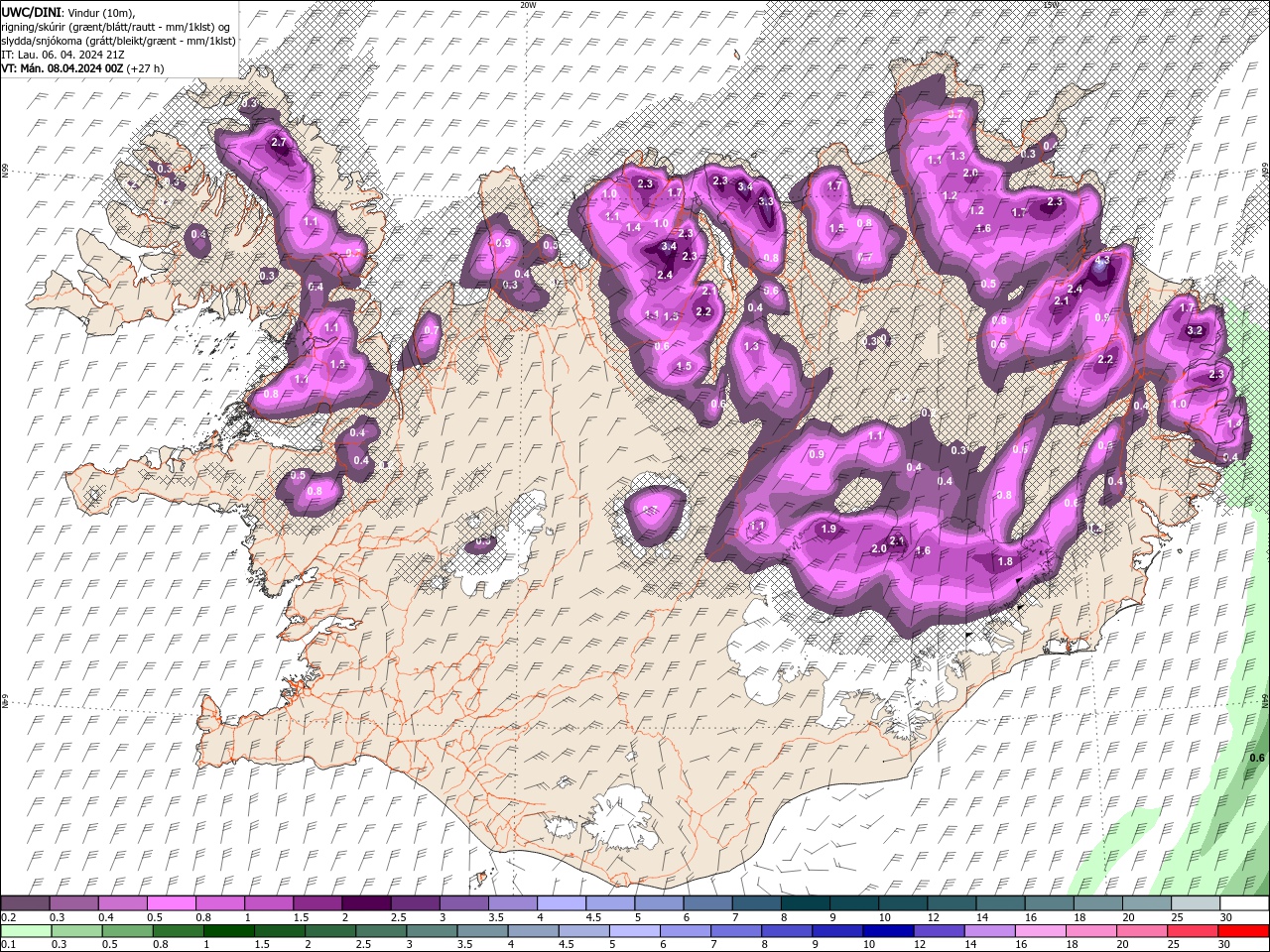Screen dimensions: 1270x952
Task: Click the "4.3" snowfall value on the map
Action: [1101, 260]
